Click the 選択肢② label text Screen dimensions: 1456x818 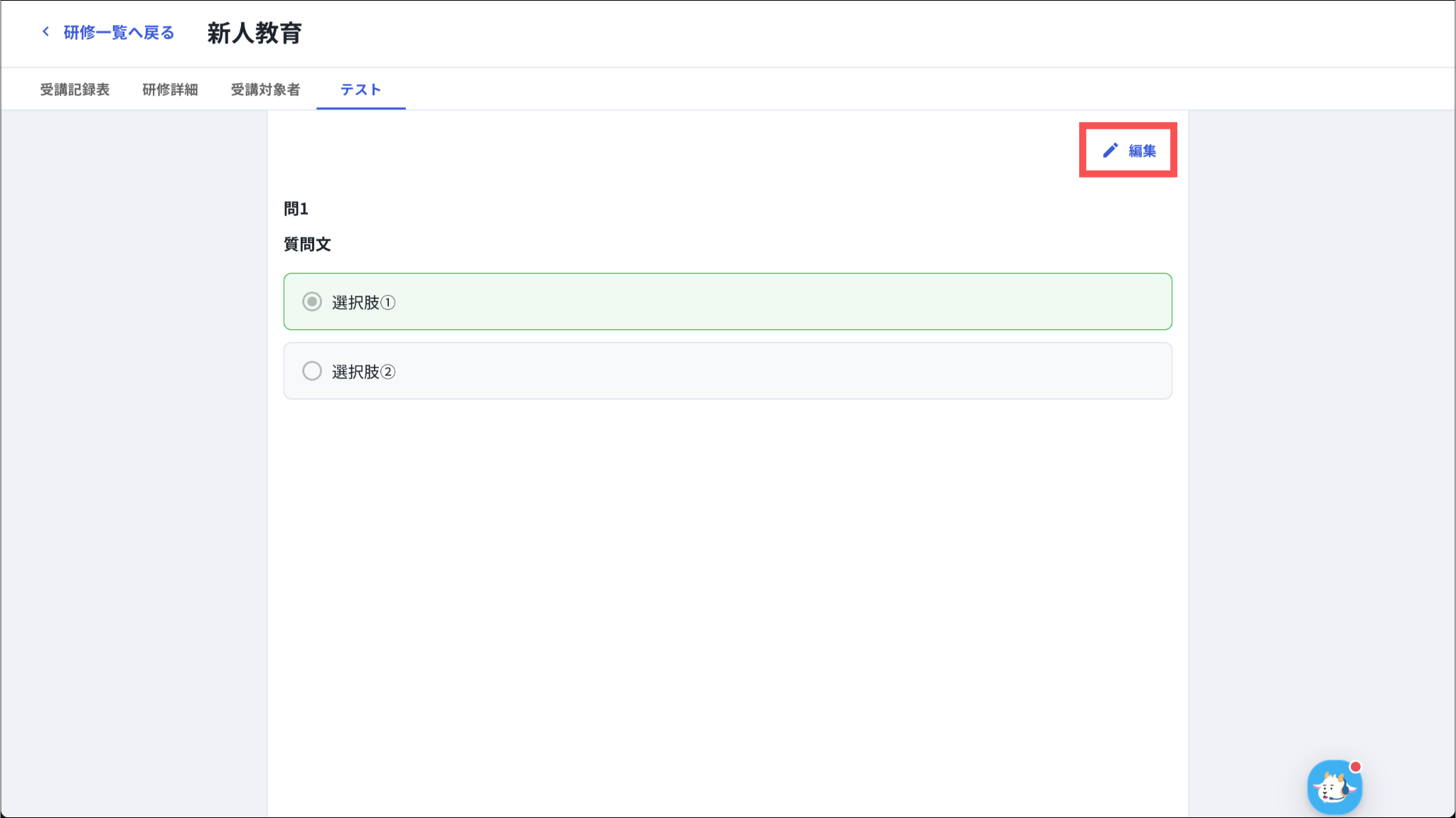click(x=363, y=372)
